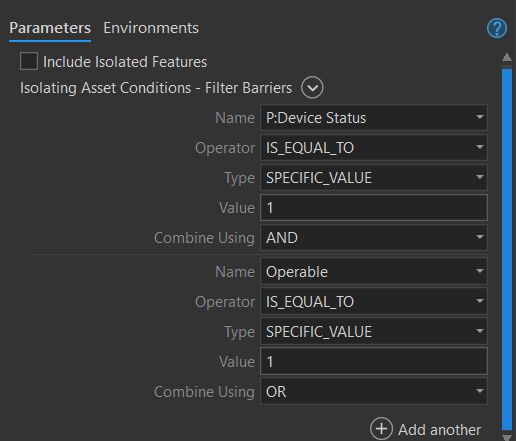Image resolution: width=516 pixels, height=441 pixels.
Task: Open the P:Device Status name dropdown
Action: click(374, 117)
